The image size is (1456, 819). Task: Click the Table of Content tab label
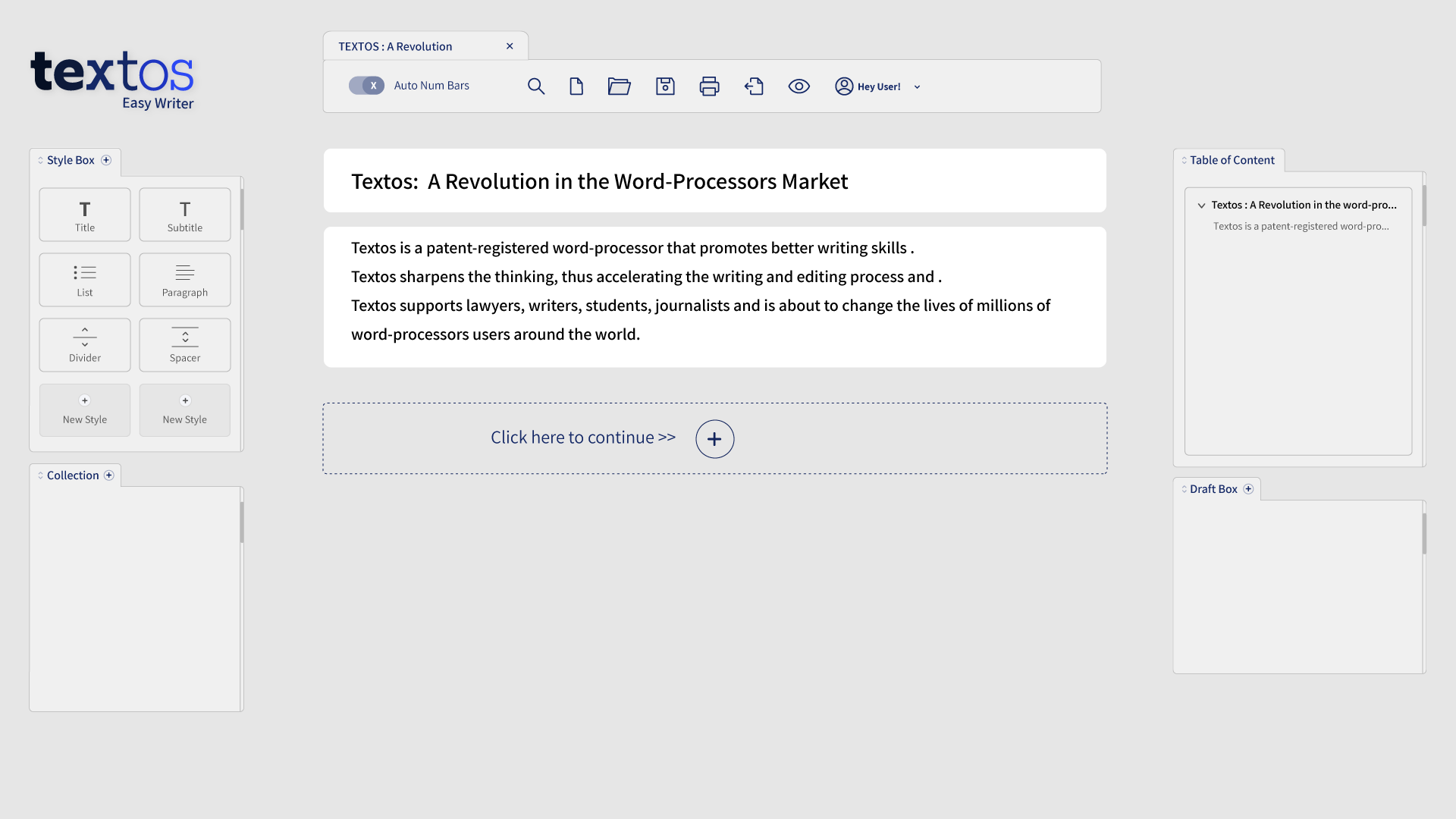click(x=1232, y=160)
